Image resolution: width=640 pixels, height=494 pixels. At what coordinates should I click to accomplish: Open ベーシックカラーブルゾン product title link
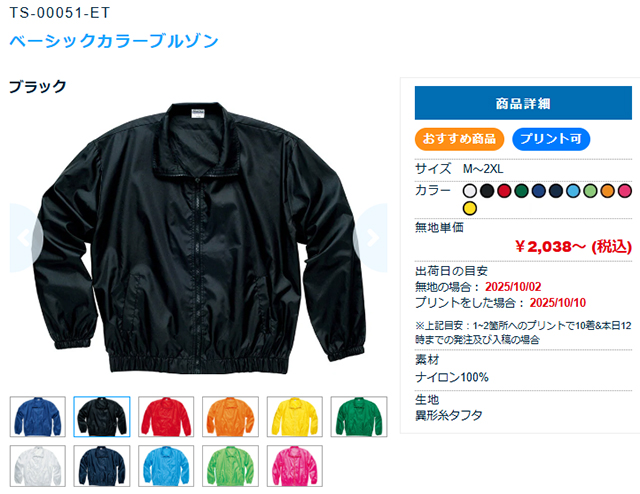[x=114, y=41]
